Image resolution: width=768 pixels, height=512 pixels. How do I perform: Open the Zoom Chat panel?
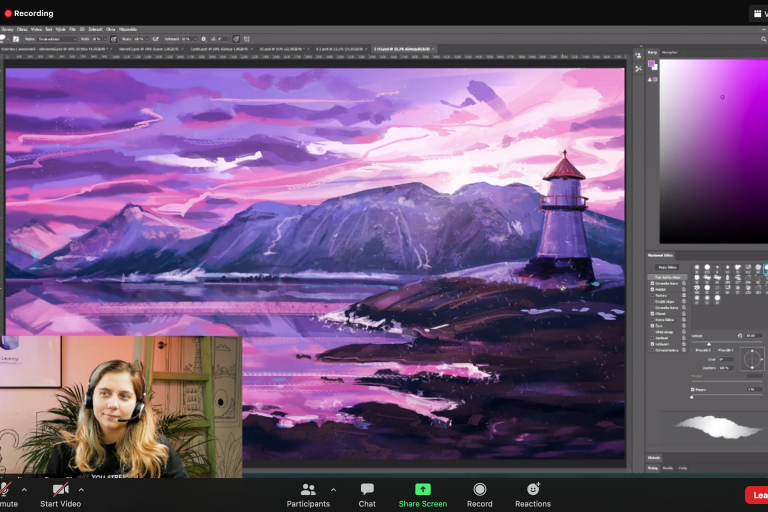[x=367, y=489]
